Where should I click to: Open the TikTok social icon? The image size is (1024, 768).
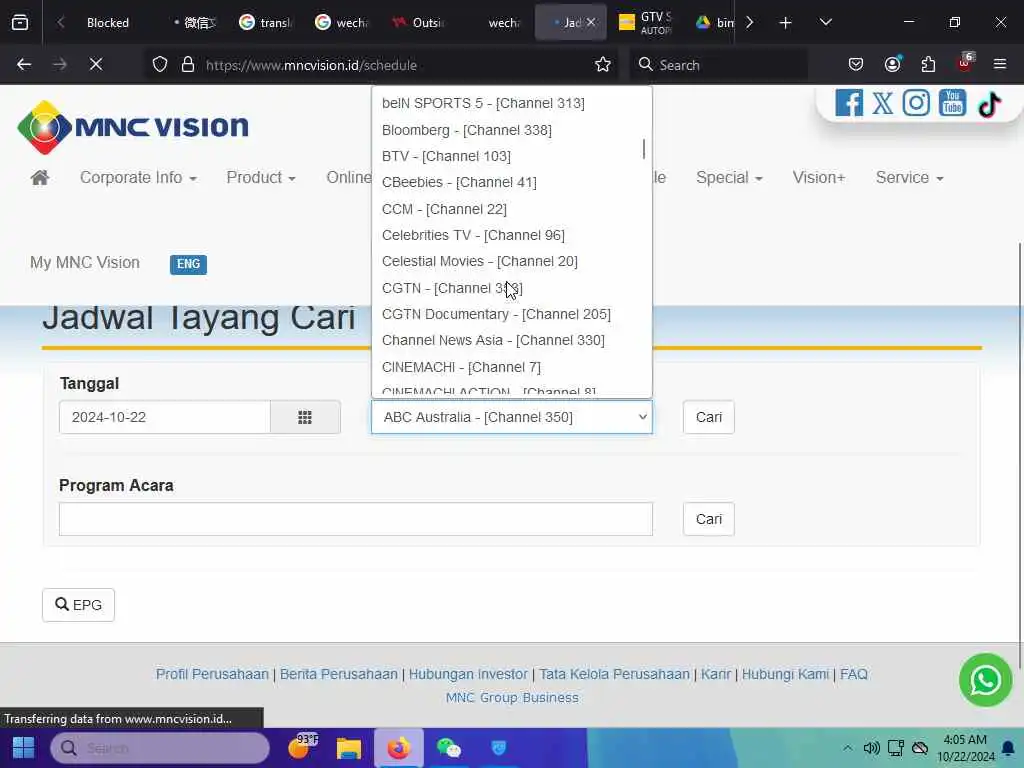(989, 104)
